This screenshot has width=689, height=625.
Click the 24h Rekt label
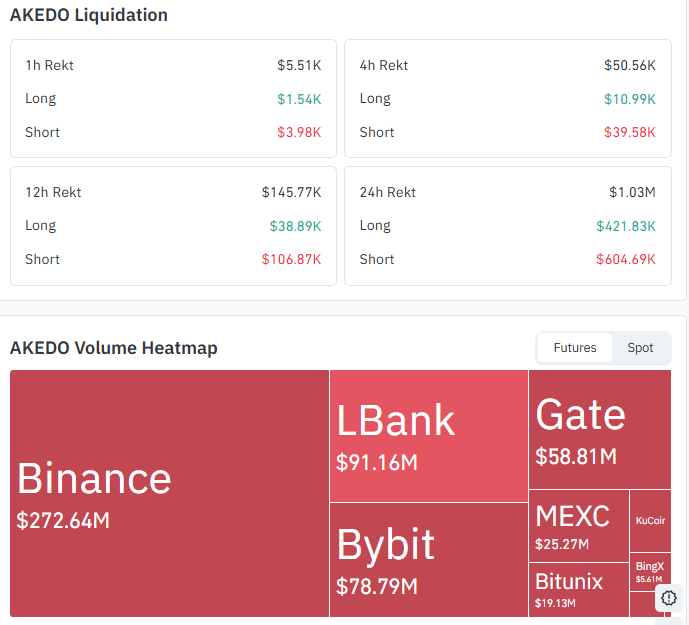pos(388,193)
